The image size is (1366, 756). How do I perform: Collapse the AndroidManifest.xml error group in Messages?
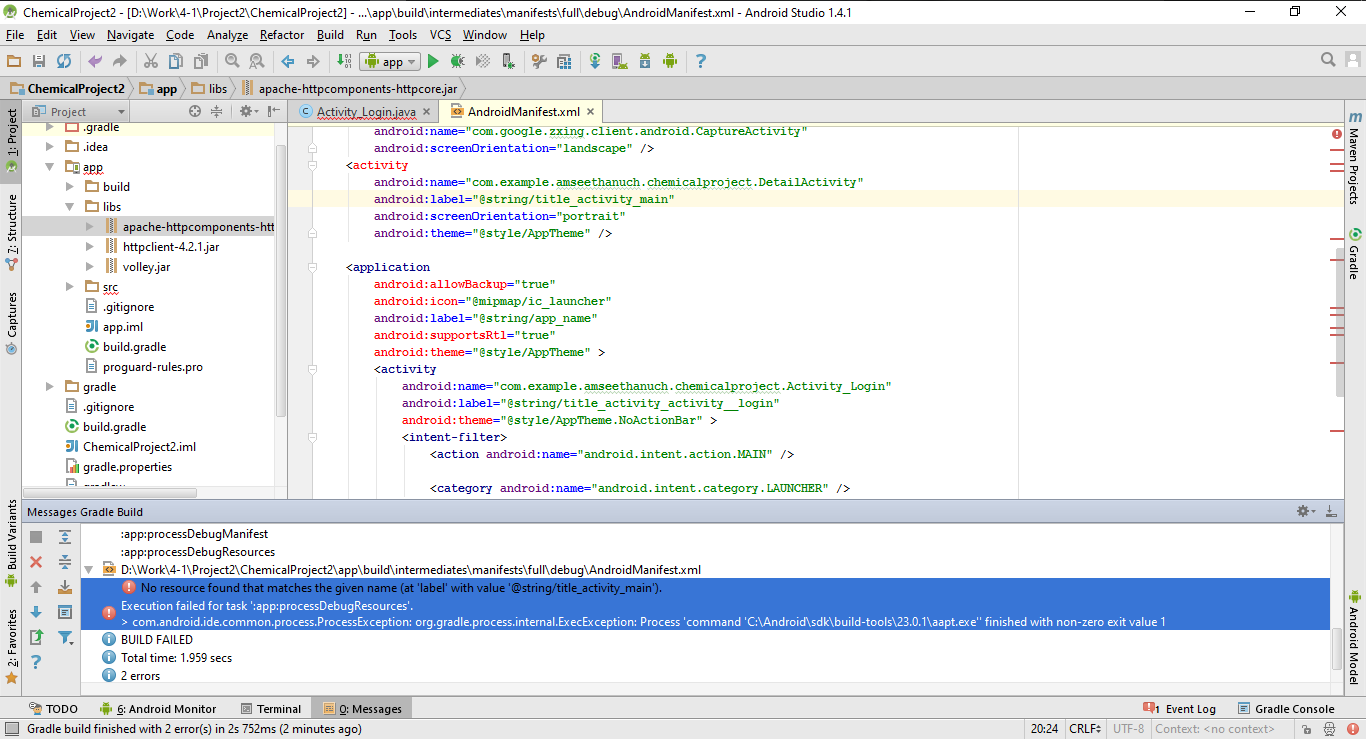[88, 569]
